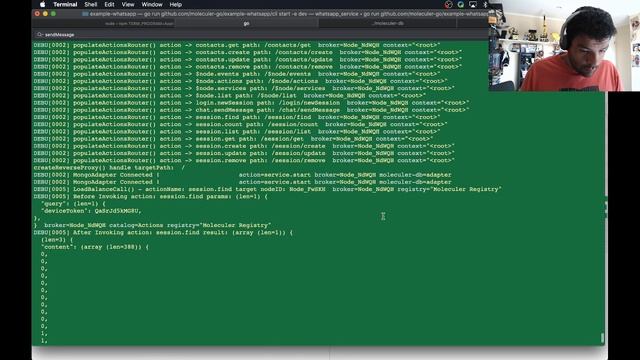The width and height of the screenshot is (640, 360).
Task: Click the catalog=Actions registry="Moleculer Registry" line
Action: pyautogui.click(x=152, y=225)
